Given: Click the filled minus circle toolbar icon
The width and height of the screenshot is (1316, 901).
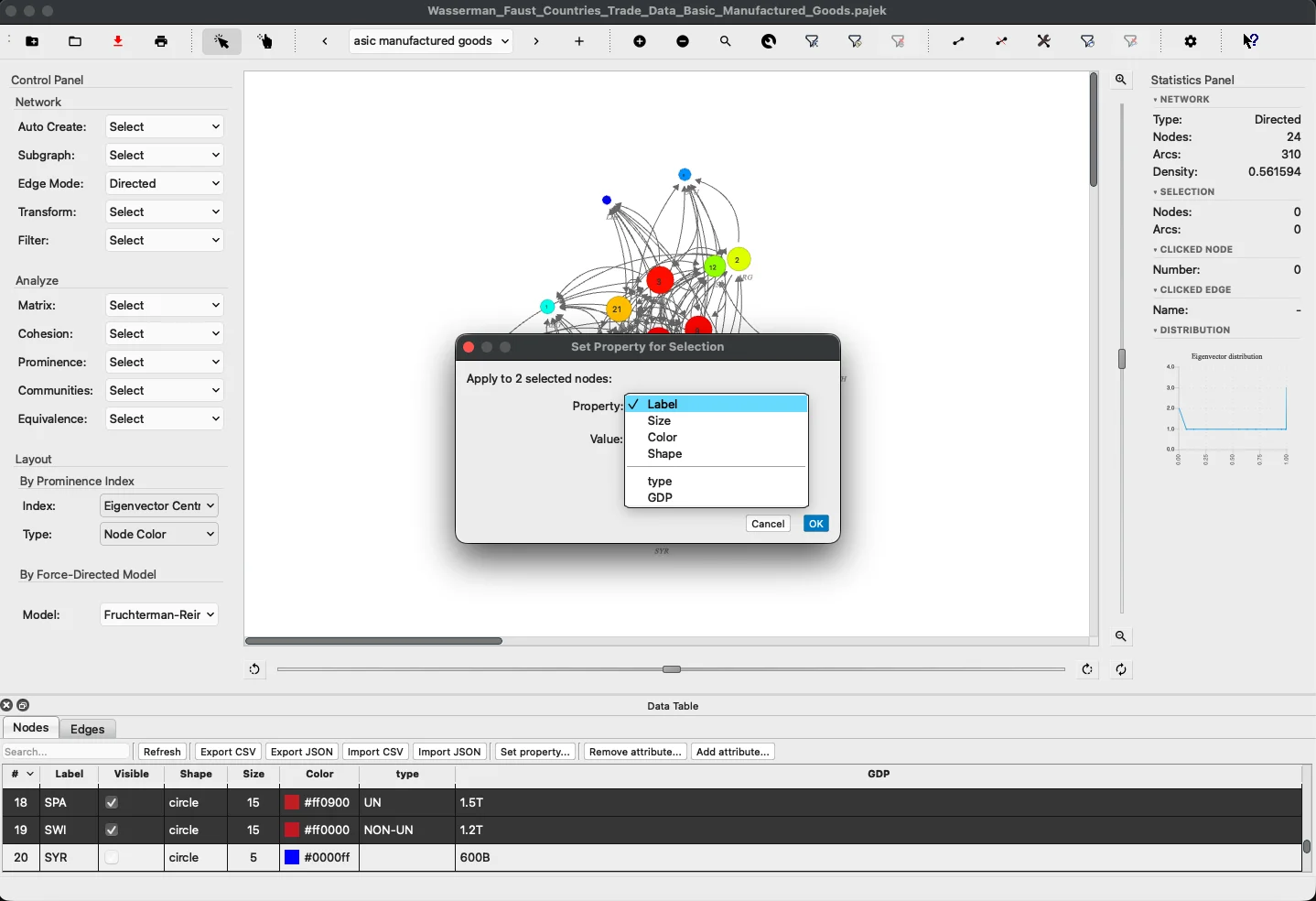Looking at the screenshot, I should pos(683,42).
